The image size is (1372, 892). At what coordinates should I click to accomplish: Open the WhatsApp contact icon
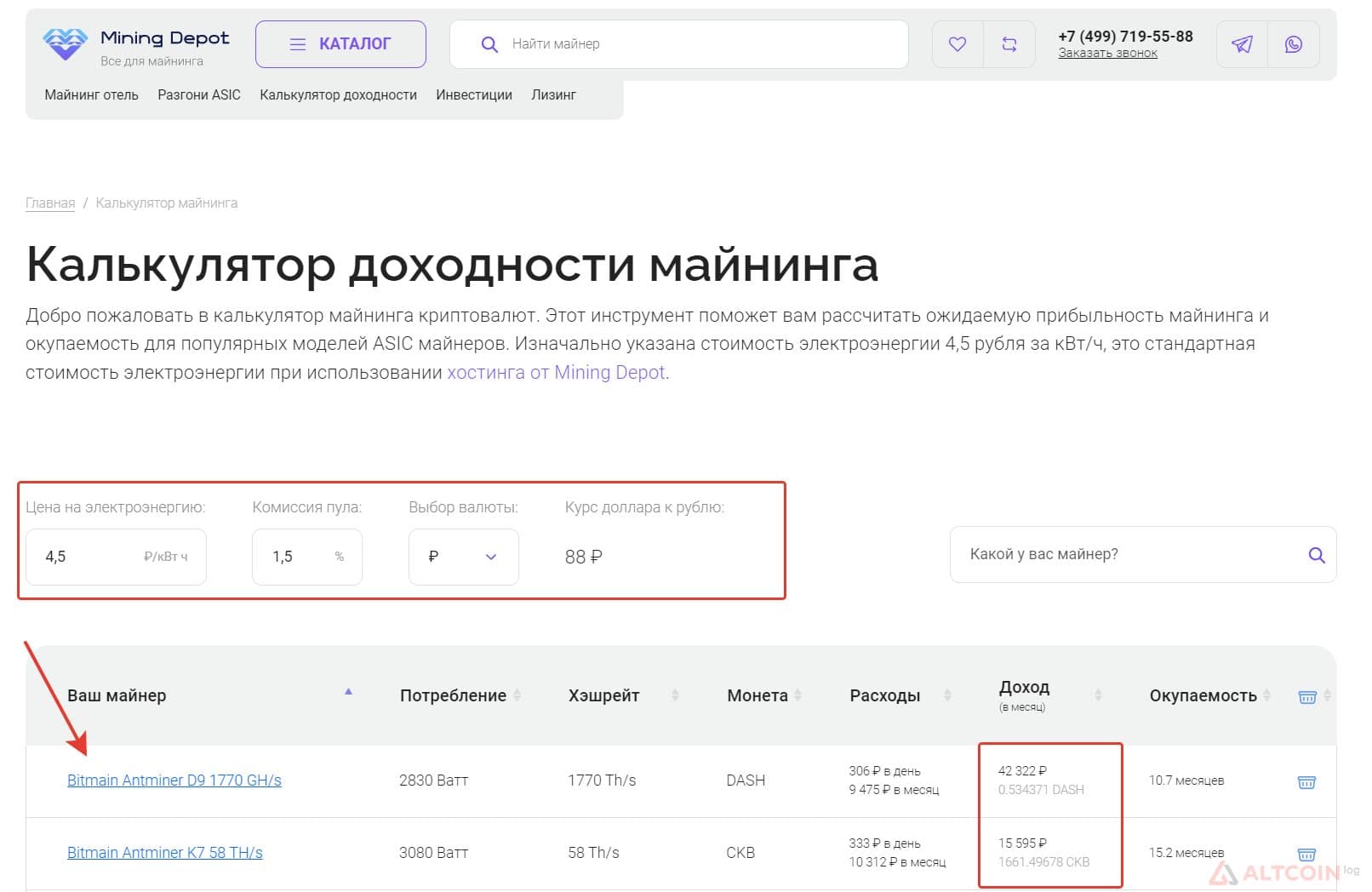click(1294, 44)
